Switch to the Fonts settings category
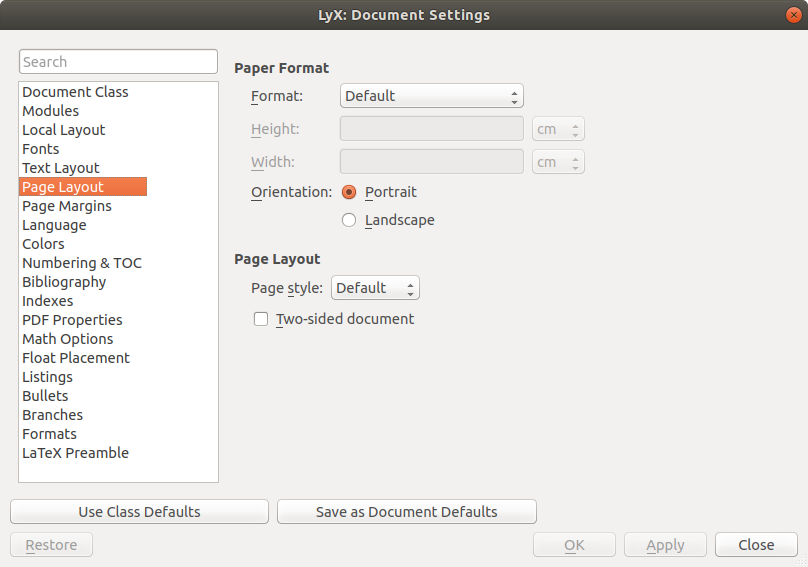This screenshot has width=808, height=567. tap(41, 149)
